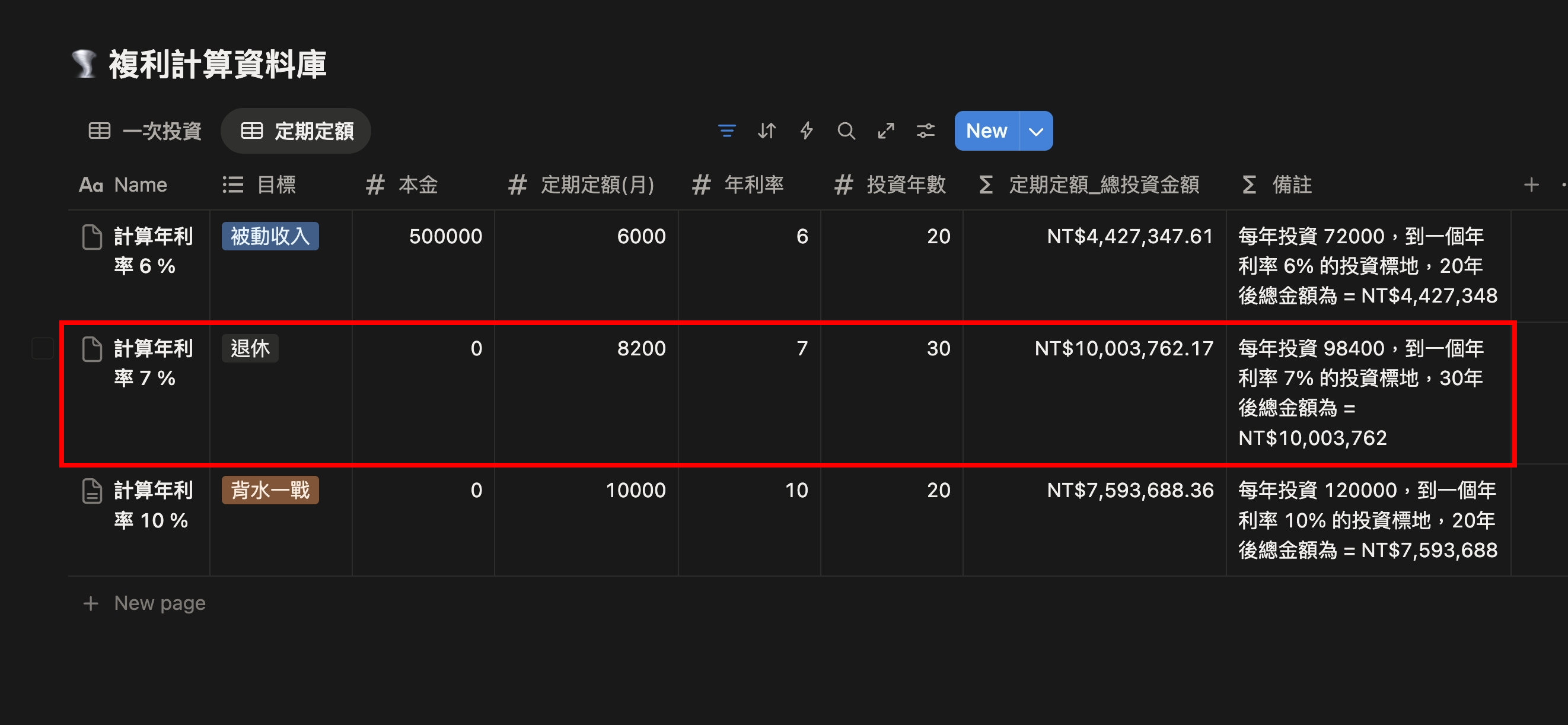
Task: Click the expand to full page icon
Action: pos(885,131)
